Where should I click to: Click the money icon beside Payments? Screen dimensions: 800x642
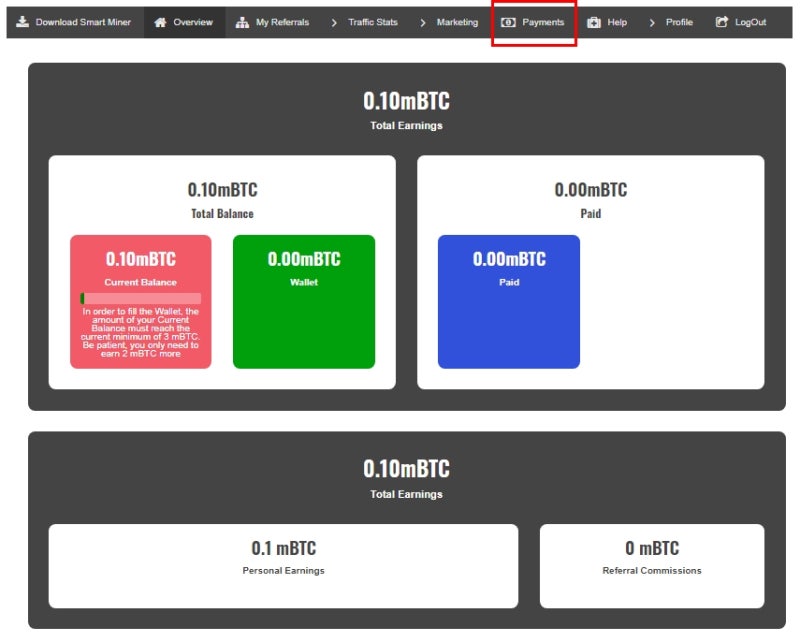[508, 22]
